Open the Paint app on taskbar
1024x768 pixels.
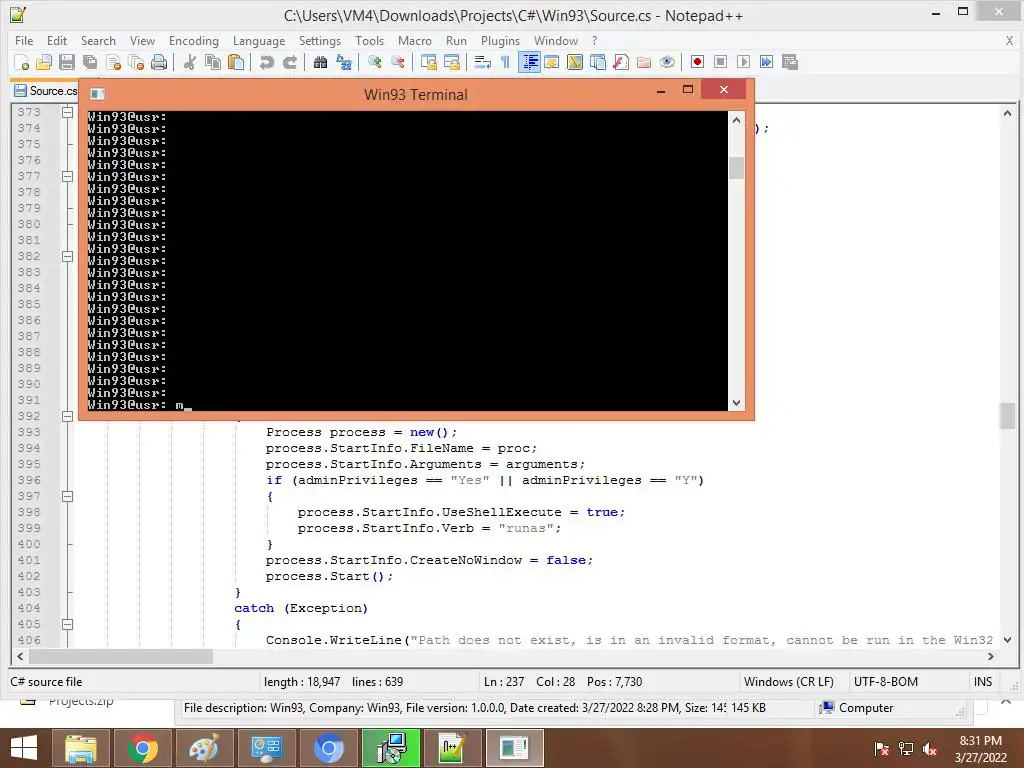pos(204,748)
